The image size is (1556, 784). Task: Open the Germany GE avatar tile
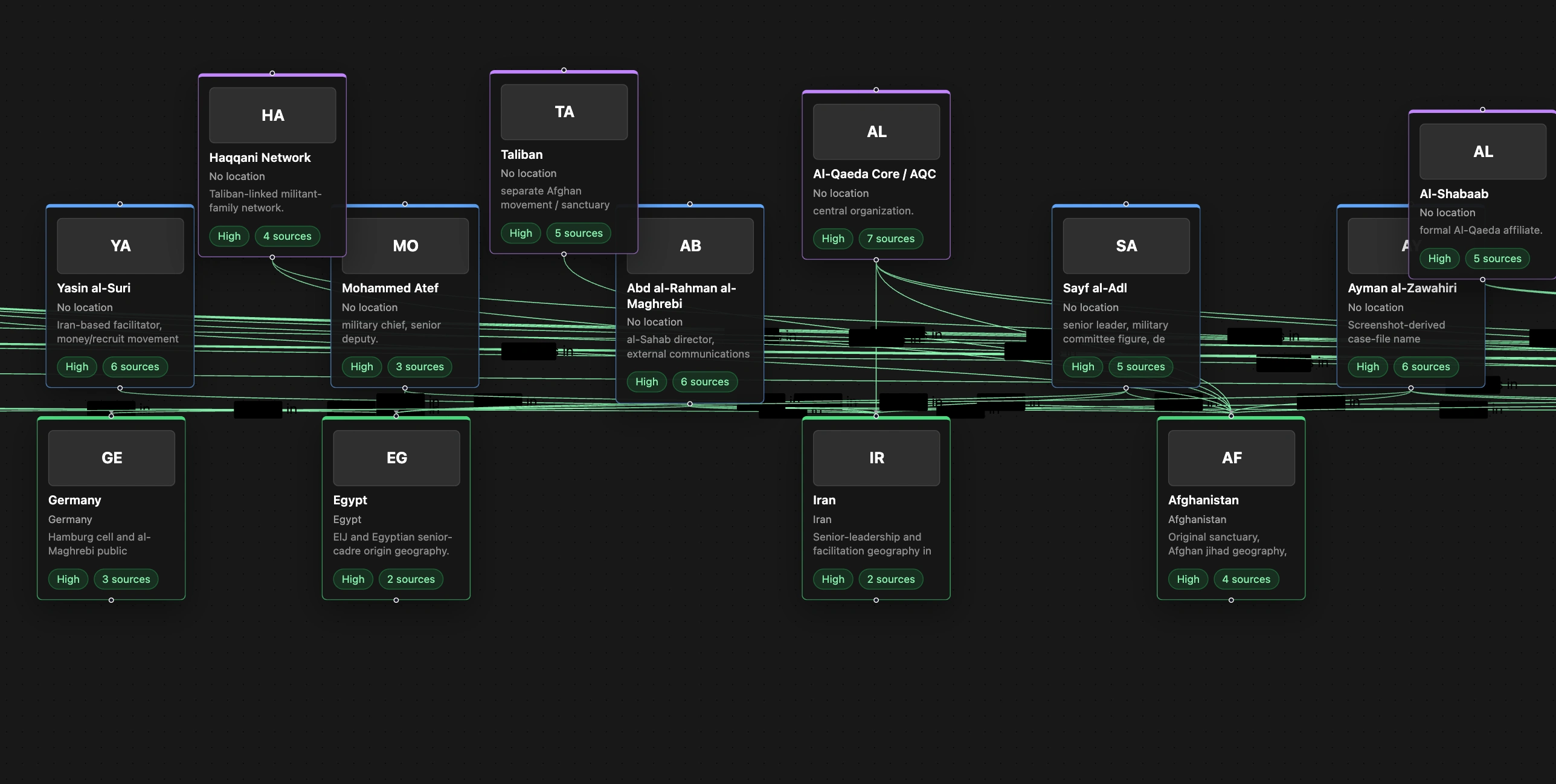click(112, 458)
